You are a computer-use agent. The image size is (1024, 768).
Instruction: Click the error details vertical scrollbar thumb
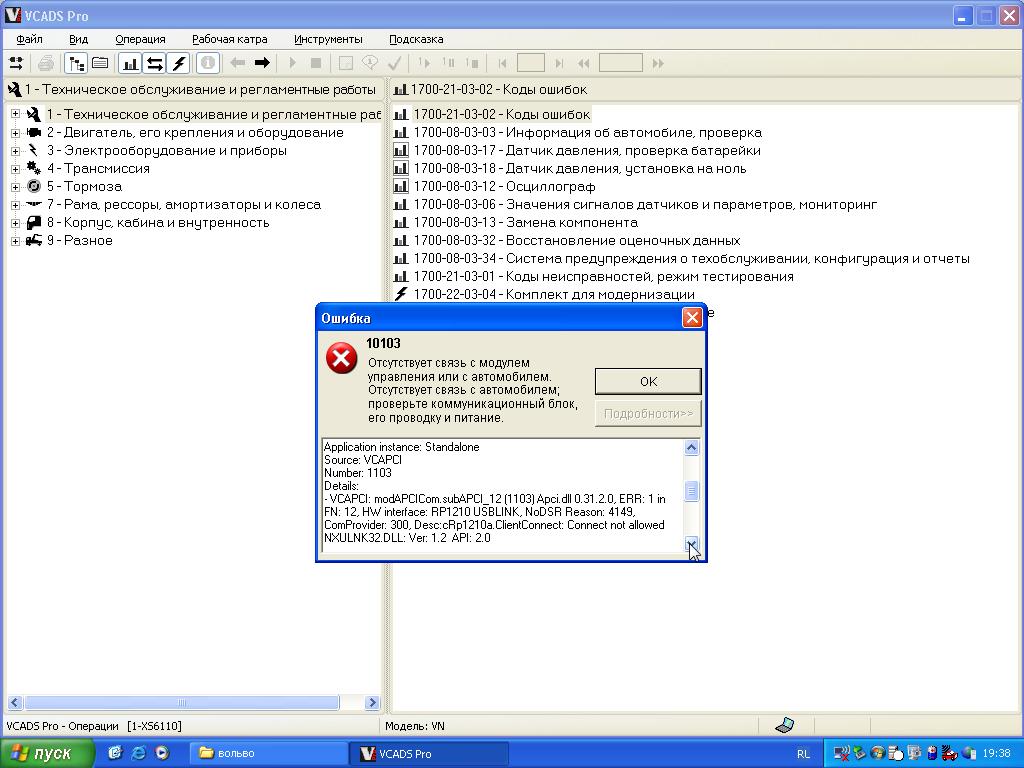(x=691, y=490)
